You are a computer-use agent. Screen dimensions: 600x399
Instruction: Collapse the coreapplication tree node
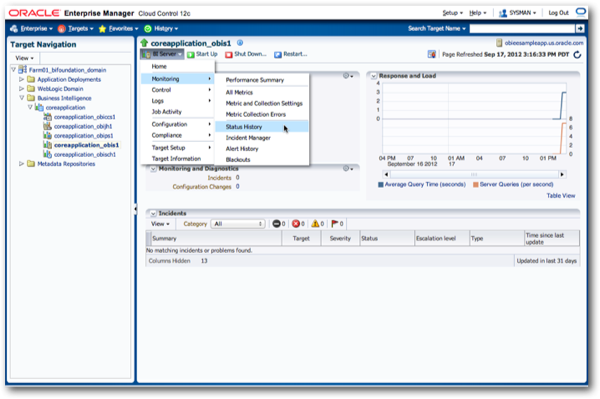[x=30, y=107]
